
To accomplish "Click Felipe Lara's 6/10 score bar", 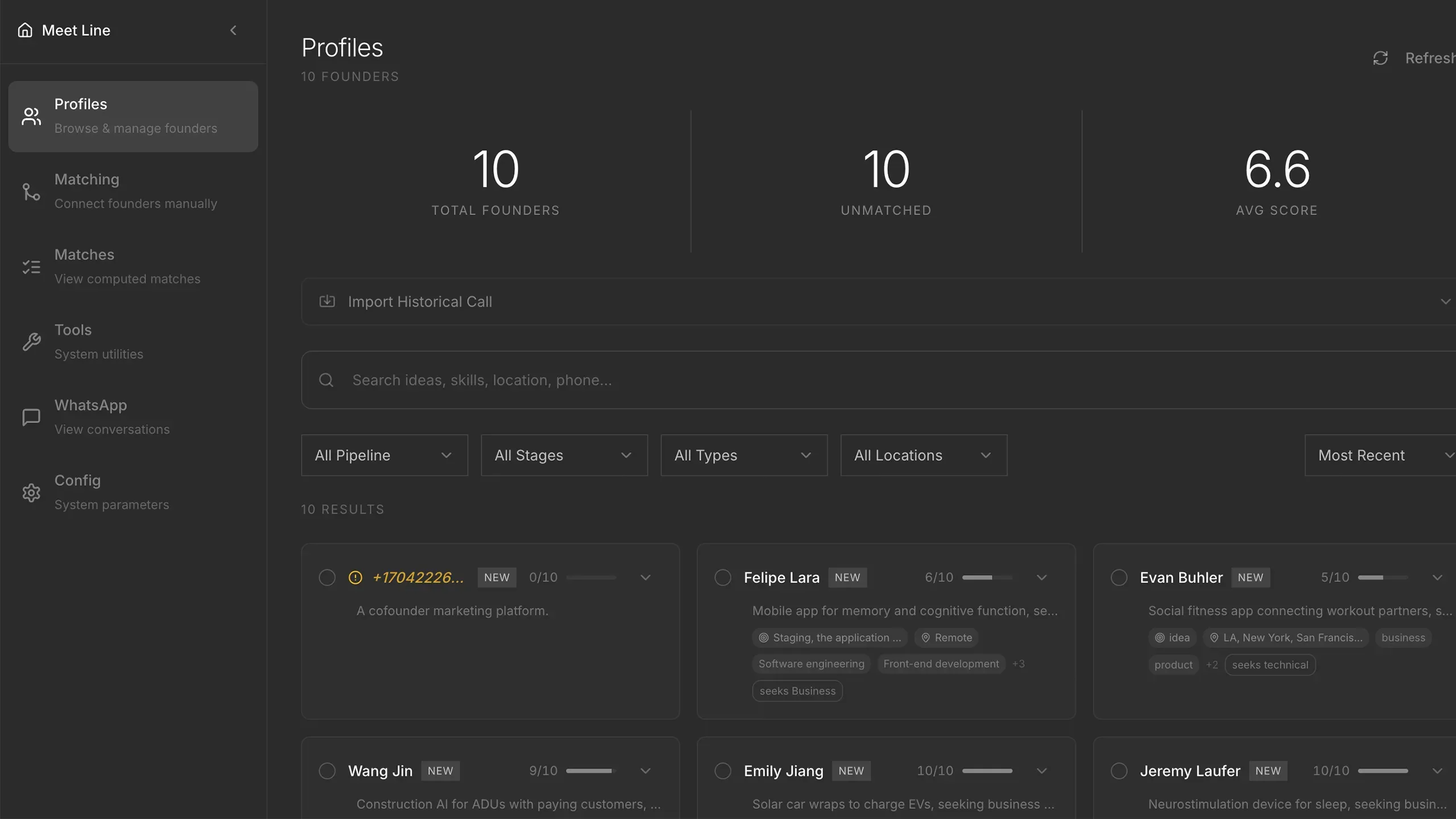I will tap(987, 577).
